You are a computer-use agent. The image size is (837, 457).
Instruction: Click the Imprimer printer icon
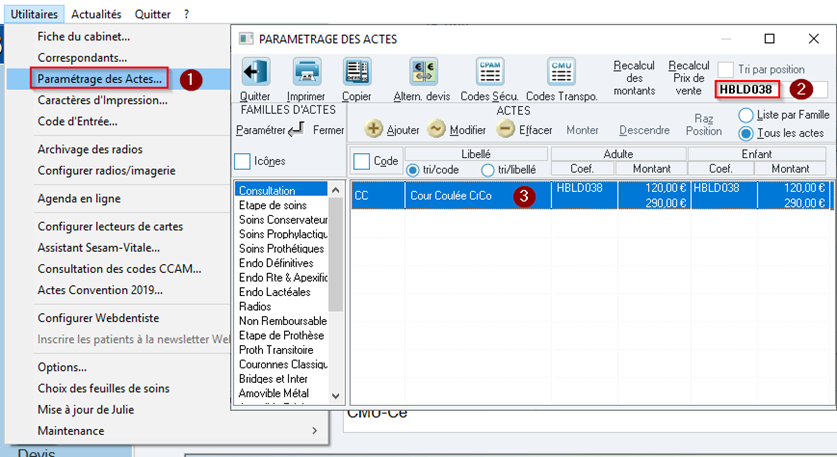tap(306, 72)
